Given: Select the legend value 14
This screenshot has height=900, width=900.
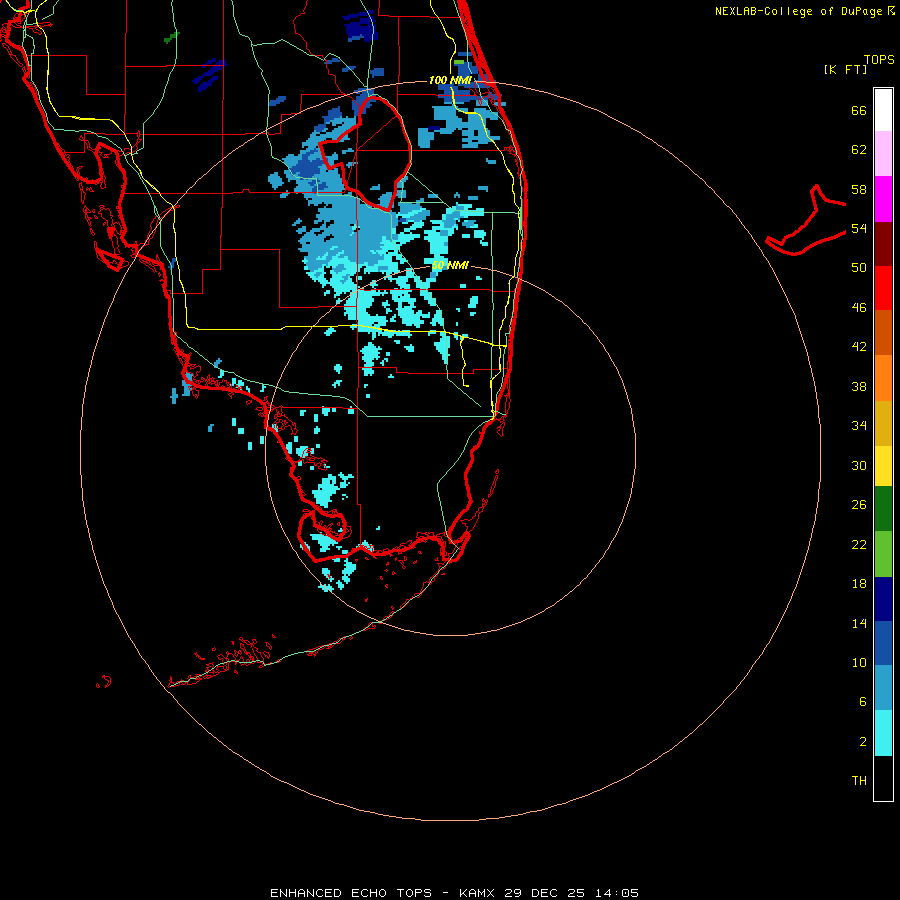Looking at the screenshot, I should click(x=859, y=623).
